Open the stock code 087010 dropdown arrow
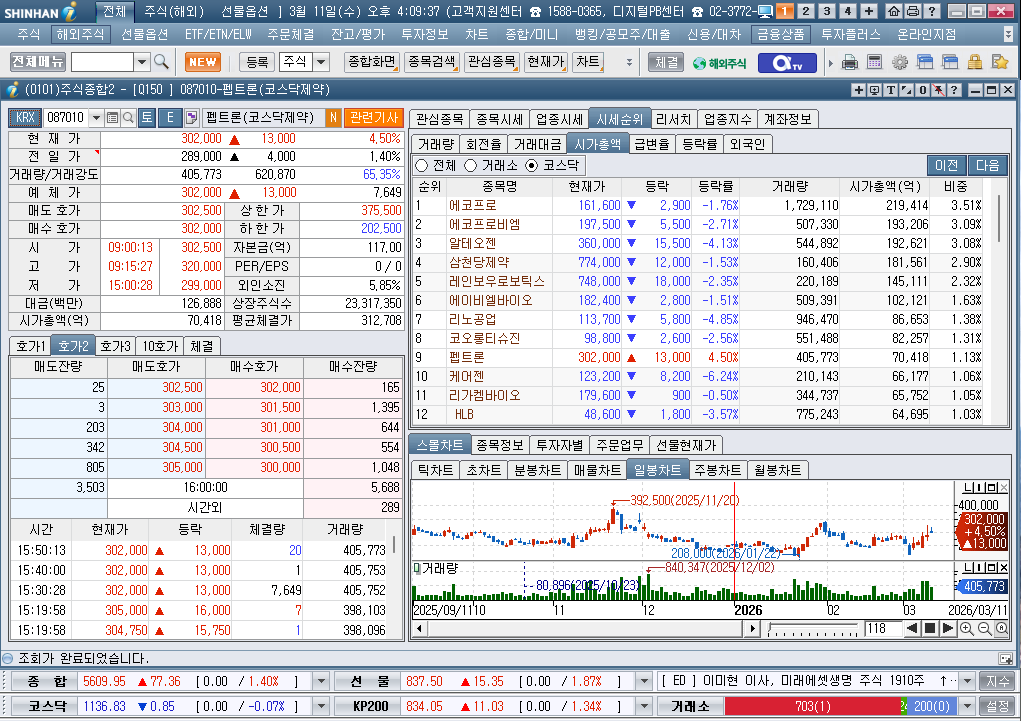Screen dimensions: 1021x721 click(96, 117)
